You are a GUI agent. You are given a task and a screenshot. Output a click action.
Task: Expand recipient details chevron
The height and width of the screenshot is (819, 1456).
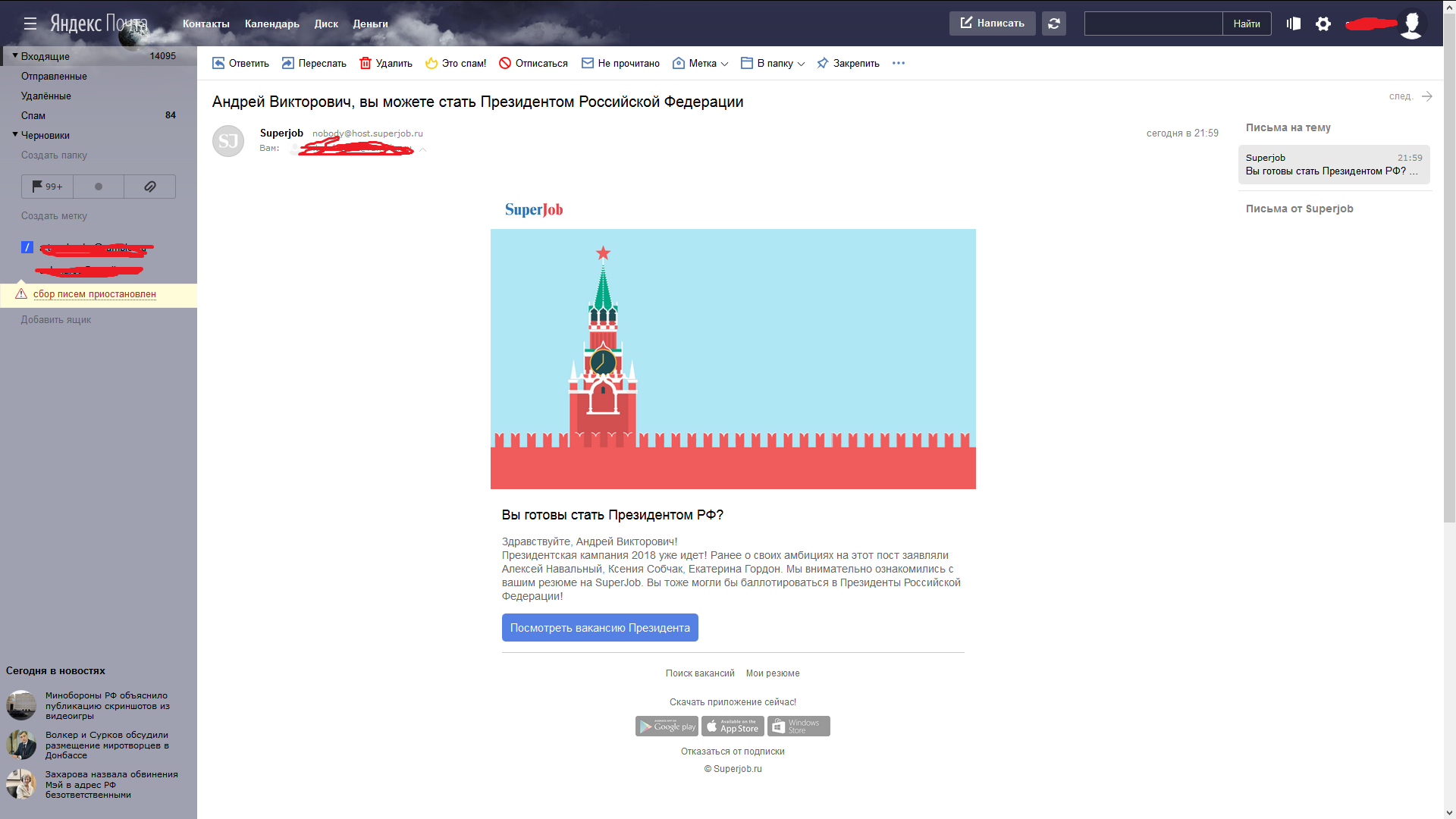coord(423,149)
